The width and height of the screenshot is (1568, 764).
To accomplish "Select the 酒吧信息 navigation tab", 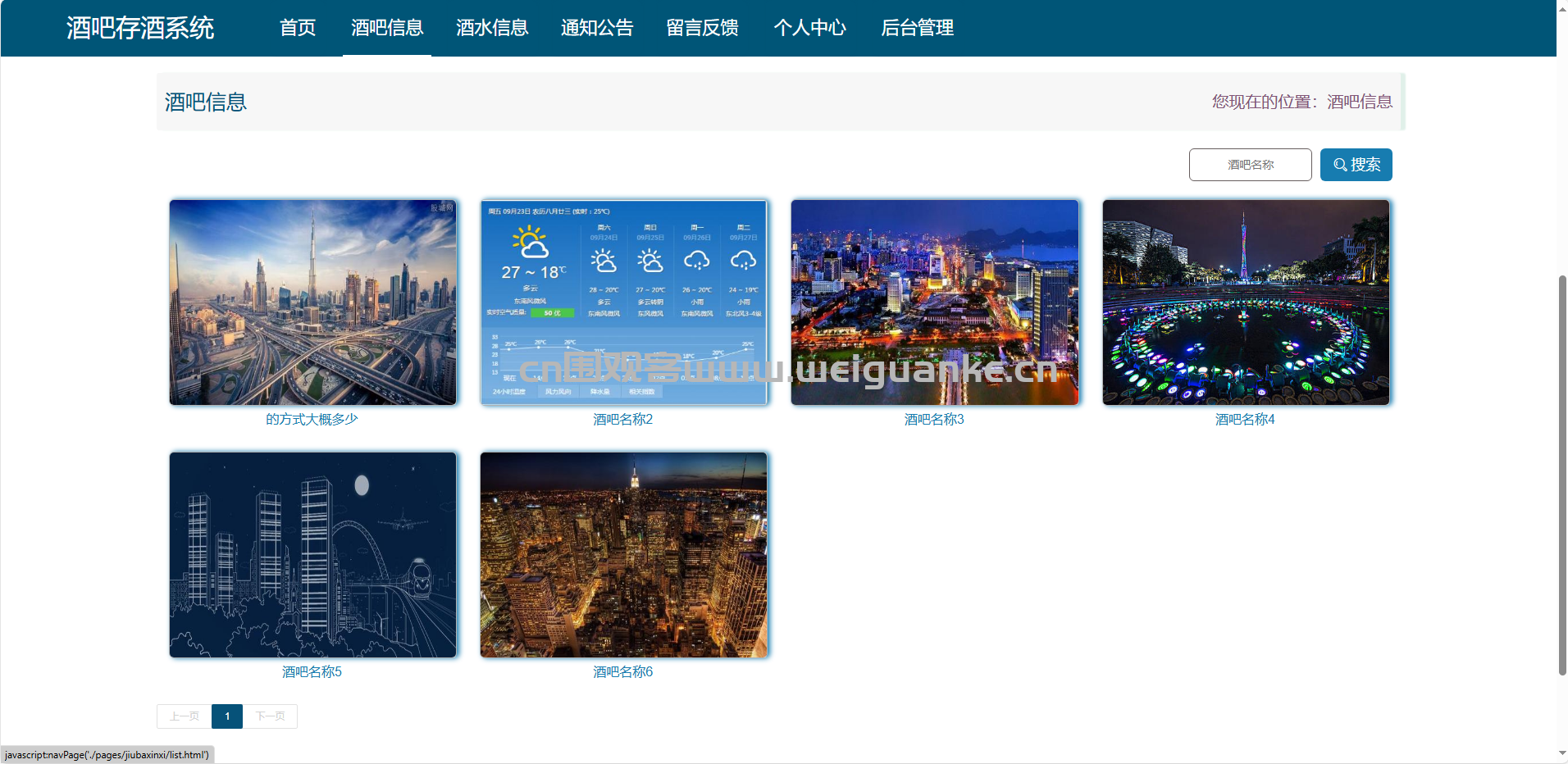I will 387,28.
